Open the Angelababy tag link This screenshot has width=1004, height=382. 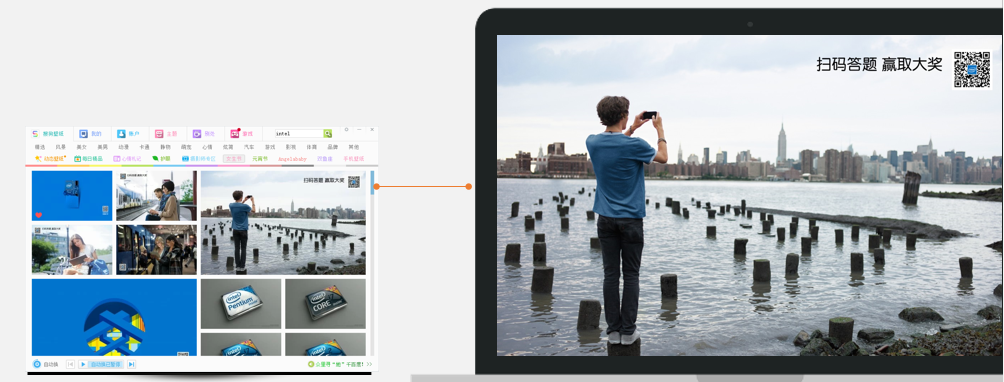292,158
